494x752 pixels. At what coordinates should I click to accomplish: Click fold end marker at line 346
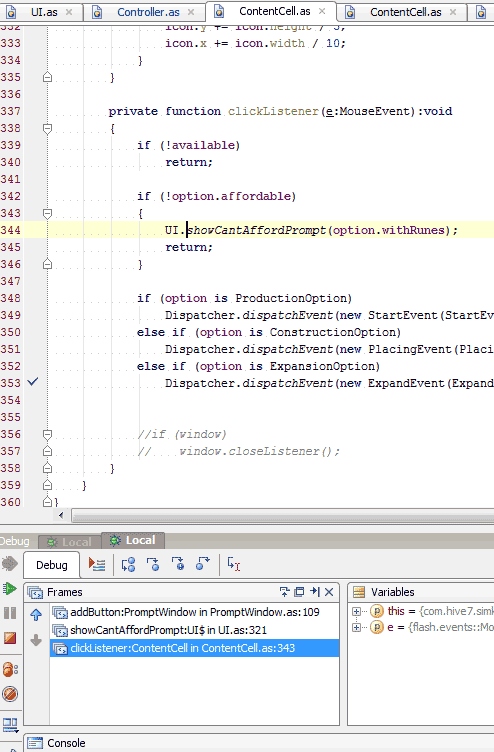pos(47,264)
